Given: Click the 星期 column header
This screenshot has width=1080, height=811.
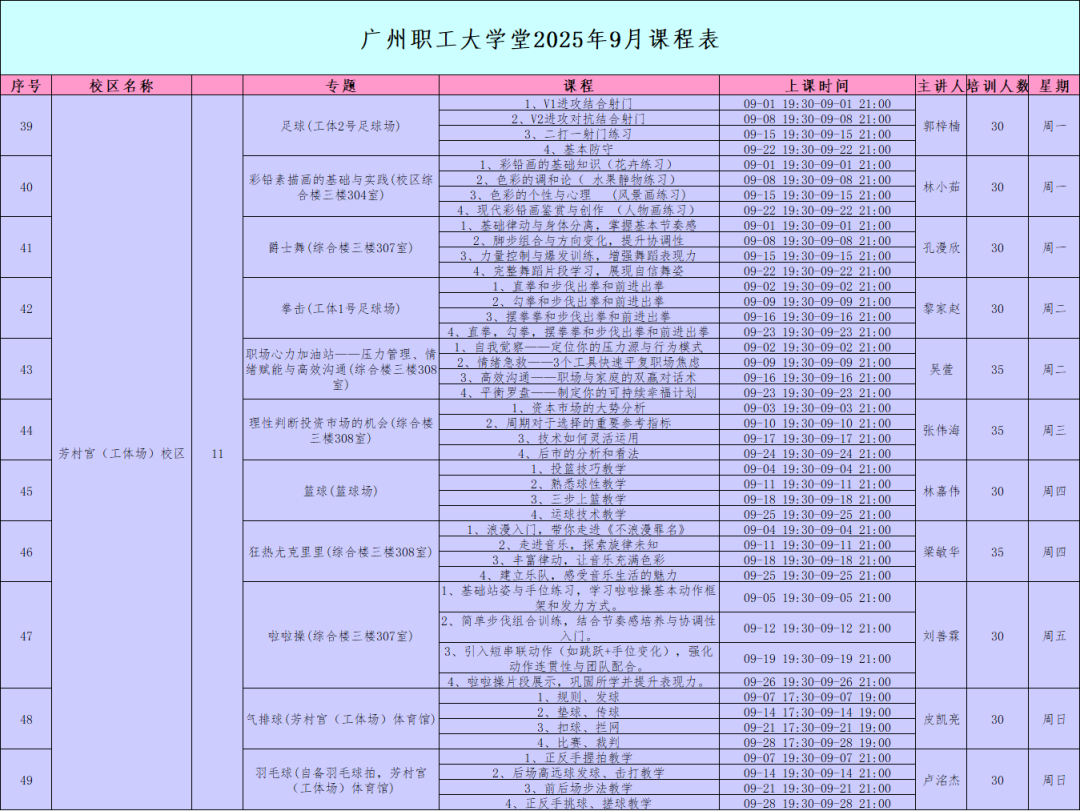Looking at the screenshot, I should tap(1054, 86).
